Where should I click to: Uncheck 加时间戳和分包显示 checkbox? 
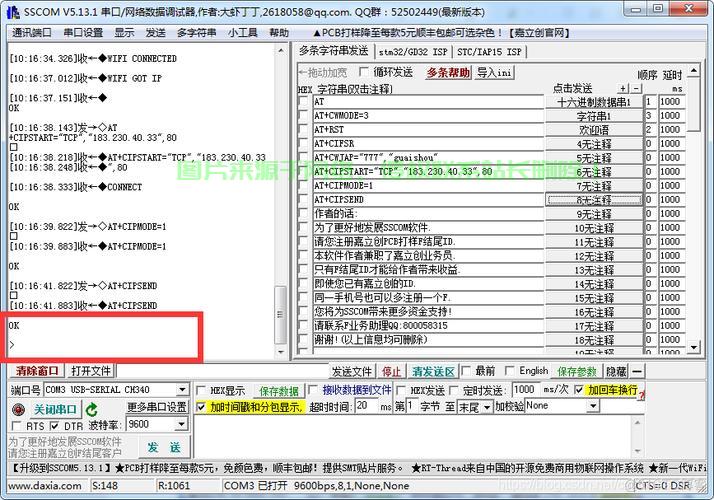(200, 407)
